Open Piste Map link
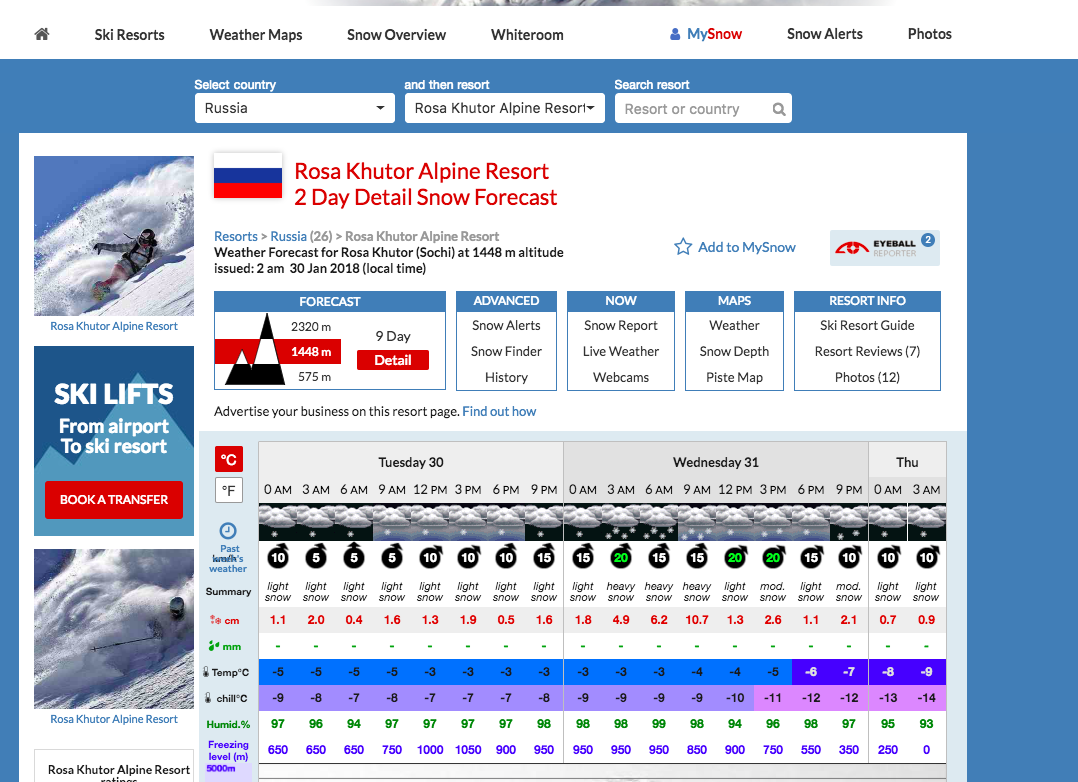 734,378
